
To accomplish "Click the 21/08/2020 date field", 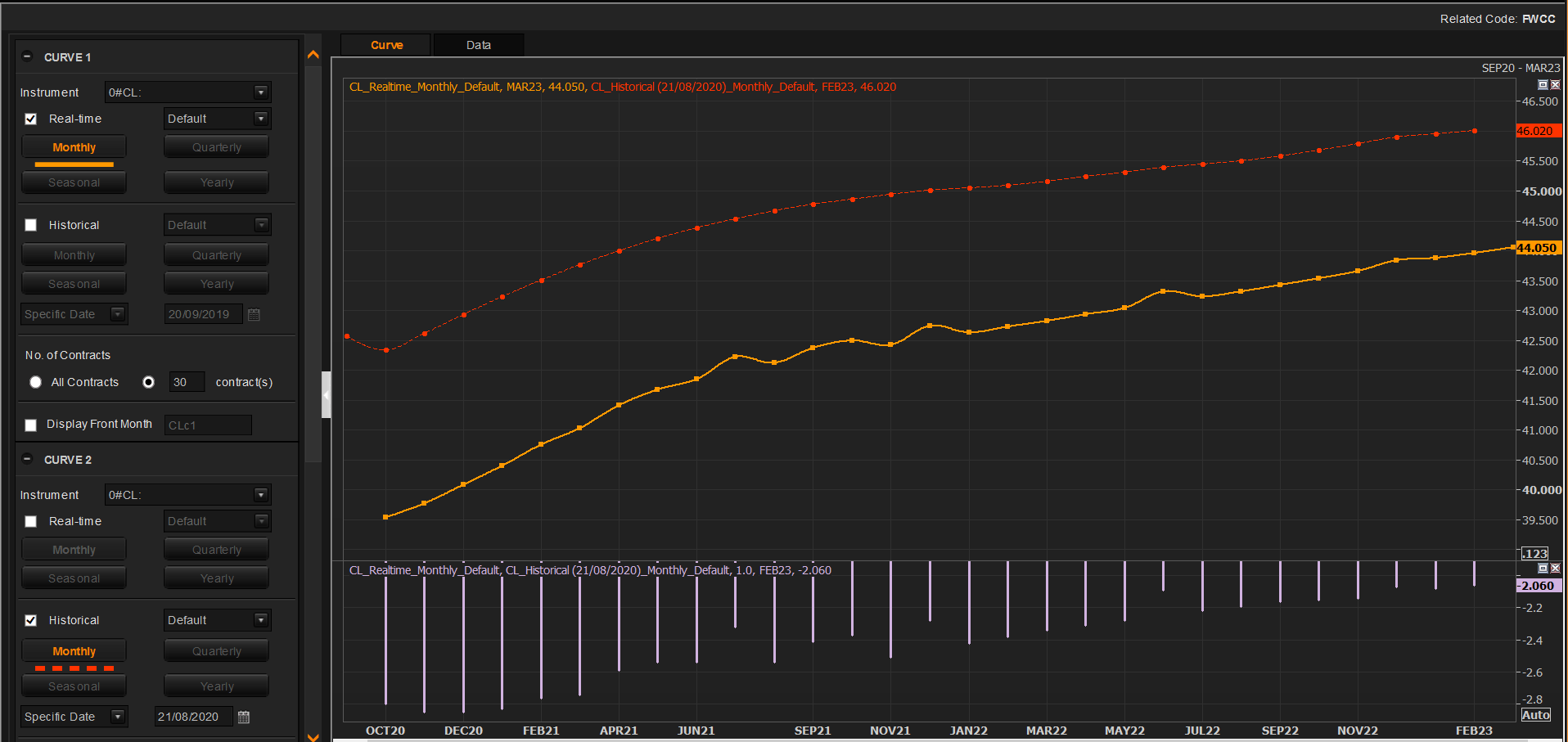I will 194,717.
